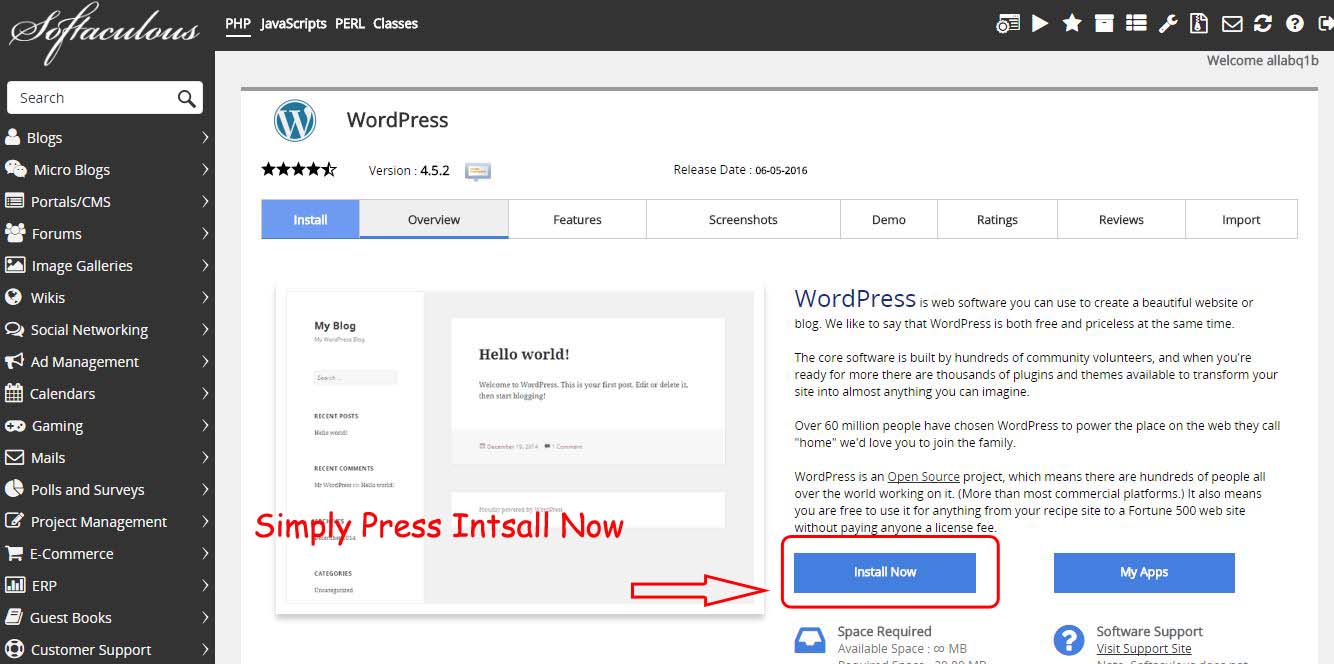Open the control panel icon in top toolbar
The width and height of the screenshot is (1334, 664).
pos(1008,24)
